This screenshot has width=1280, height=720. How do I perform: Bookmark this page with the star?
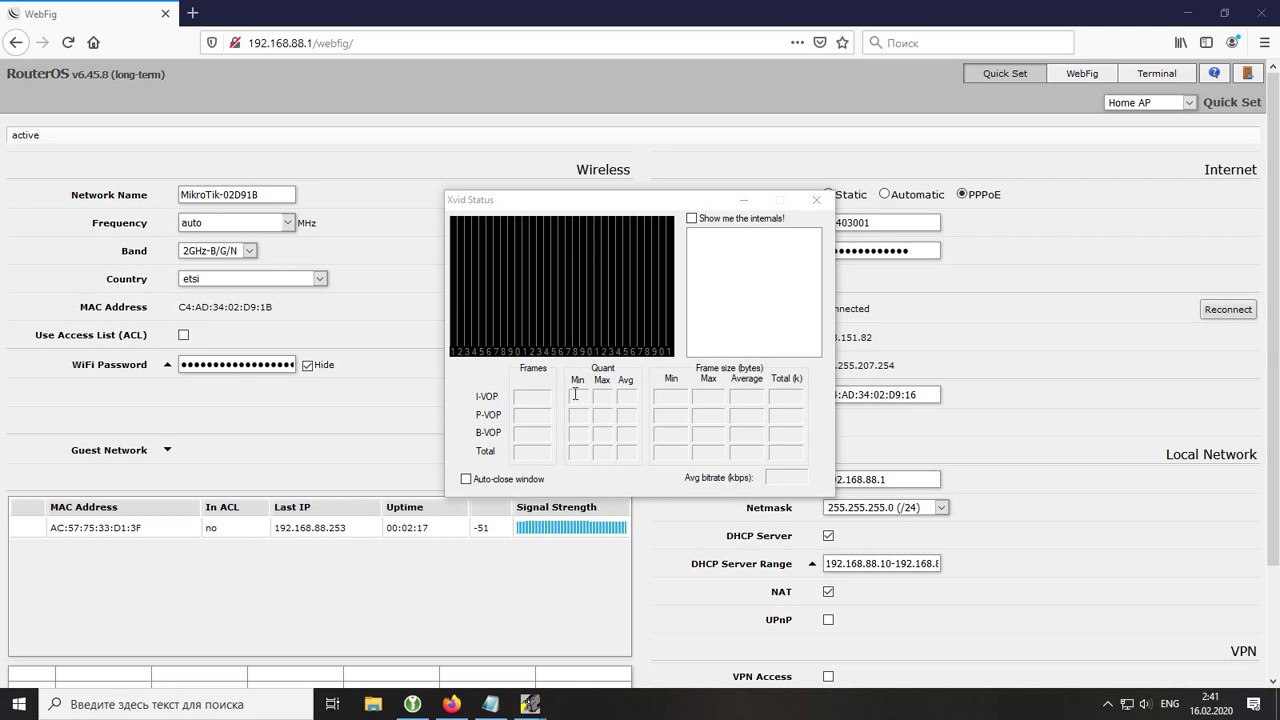point(843,43)
